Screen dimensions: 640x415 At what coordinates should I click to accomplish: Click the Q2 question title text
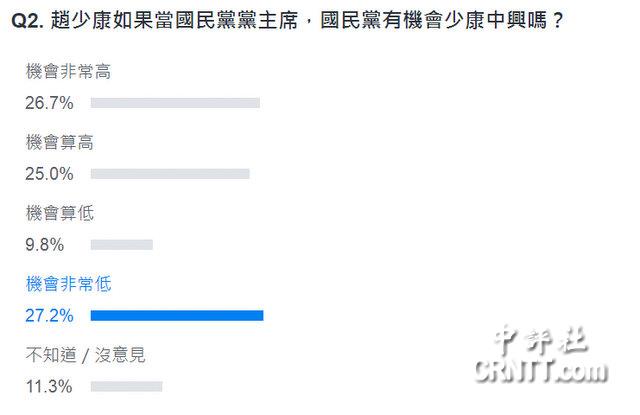[287, 20]
